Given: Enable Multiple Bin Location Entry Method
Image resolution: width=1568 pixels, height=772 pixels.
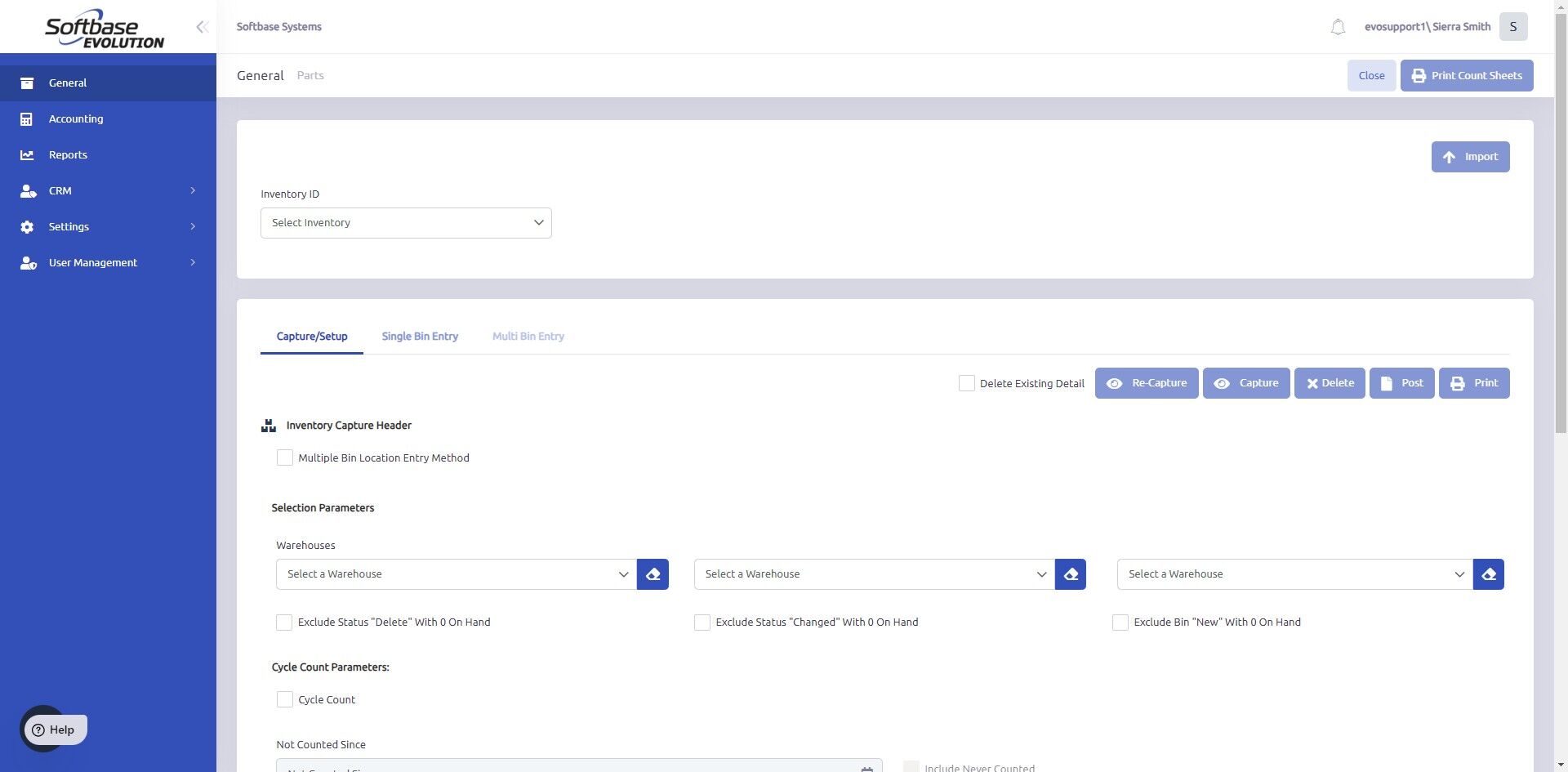Looking at the screenshot, I should click(285, 458).
